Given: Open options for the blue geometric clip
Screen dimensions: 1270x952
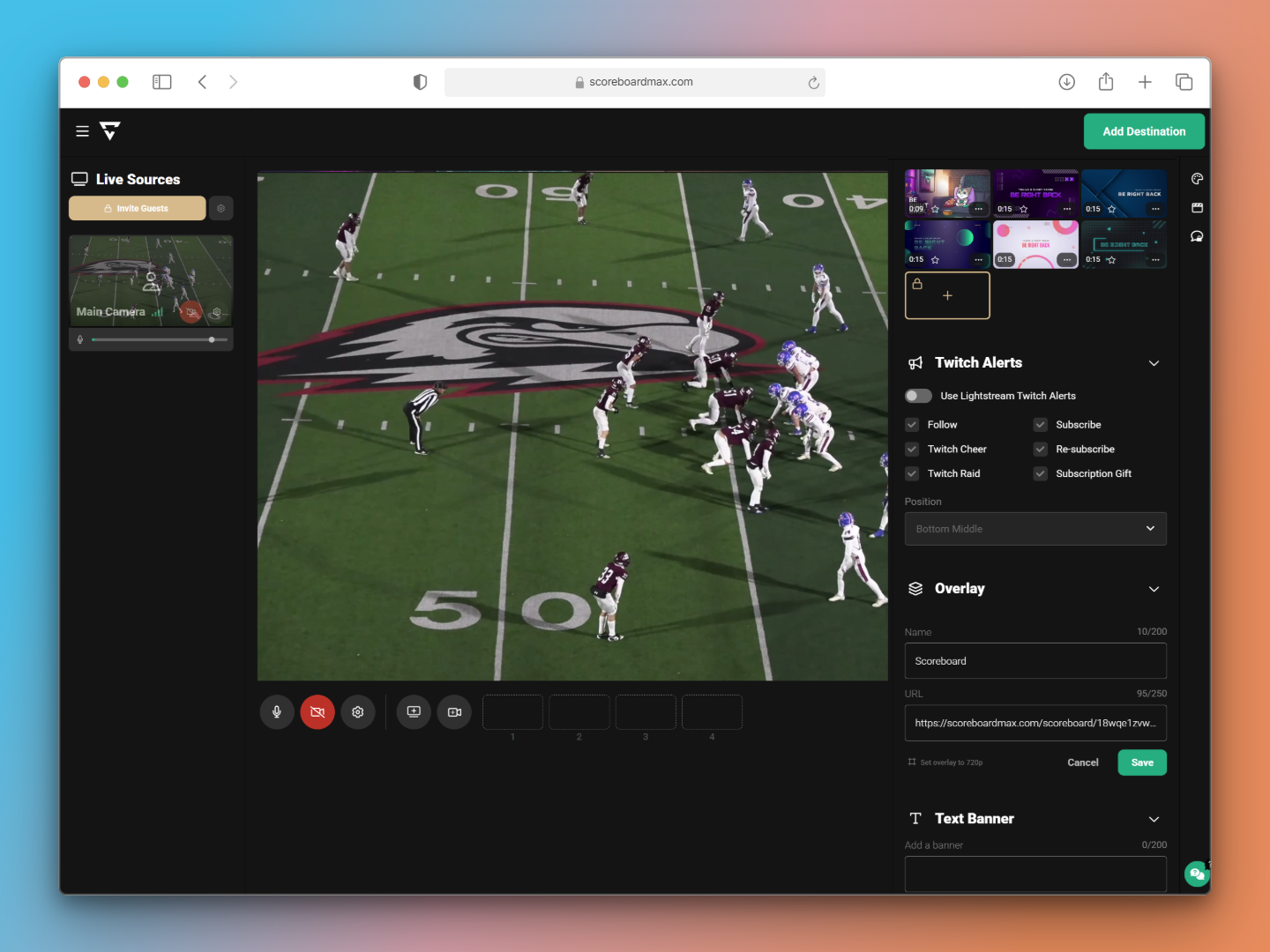Looking at the screenshot, I should pos(1155,209).
